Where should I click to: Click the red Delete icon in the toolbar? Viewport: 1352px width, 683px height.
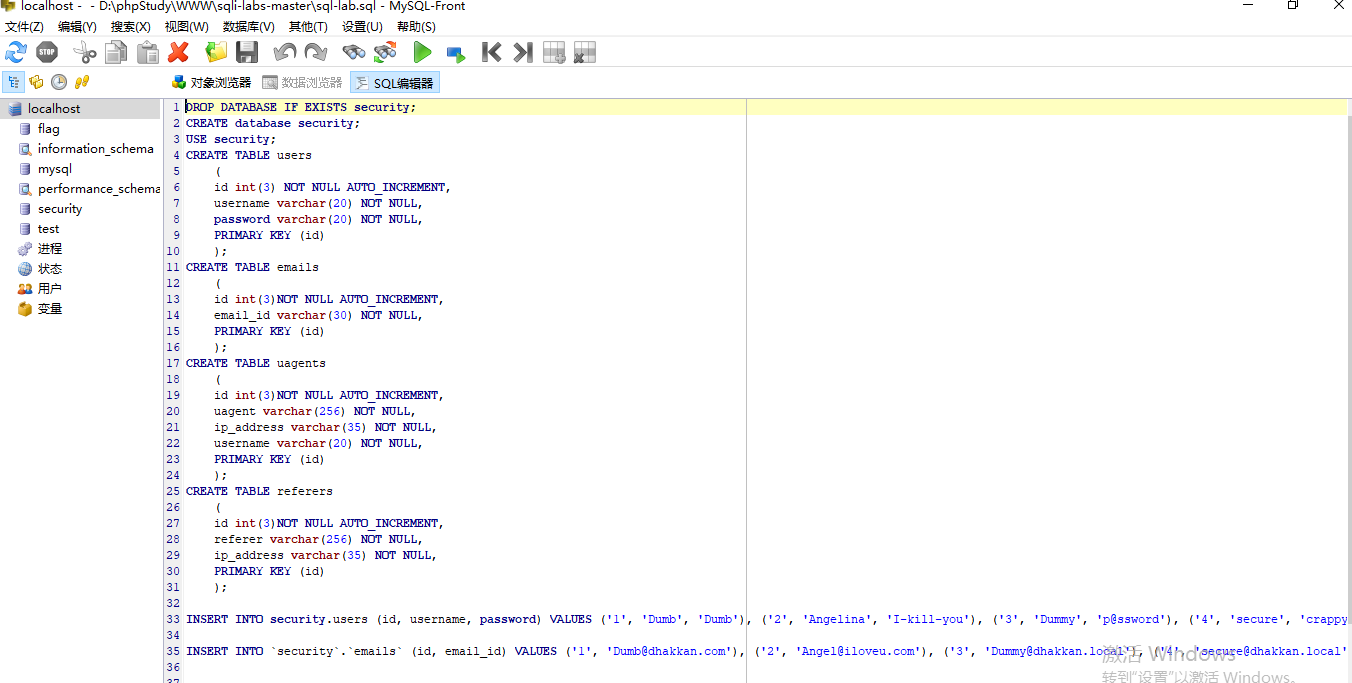(x=178, y=53)
